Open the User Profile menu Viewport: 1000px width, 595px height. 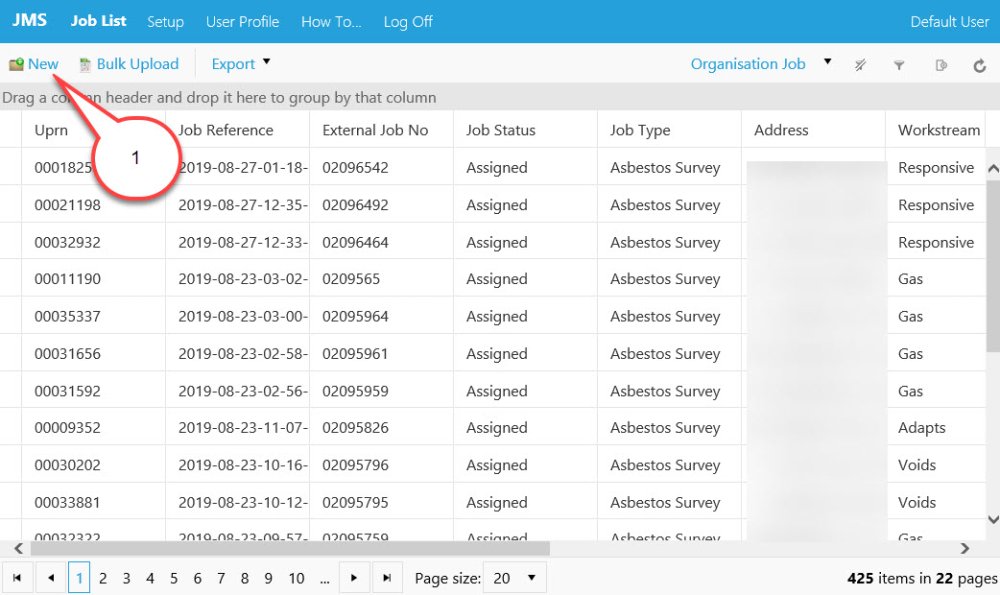click(242, 22)
